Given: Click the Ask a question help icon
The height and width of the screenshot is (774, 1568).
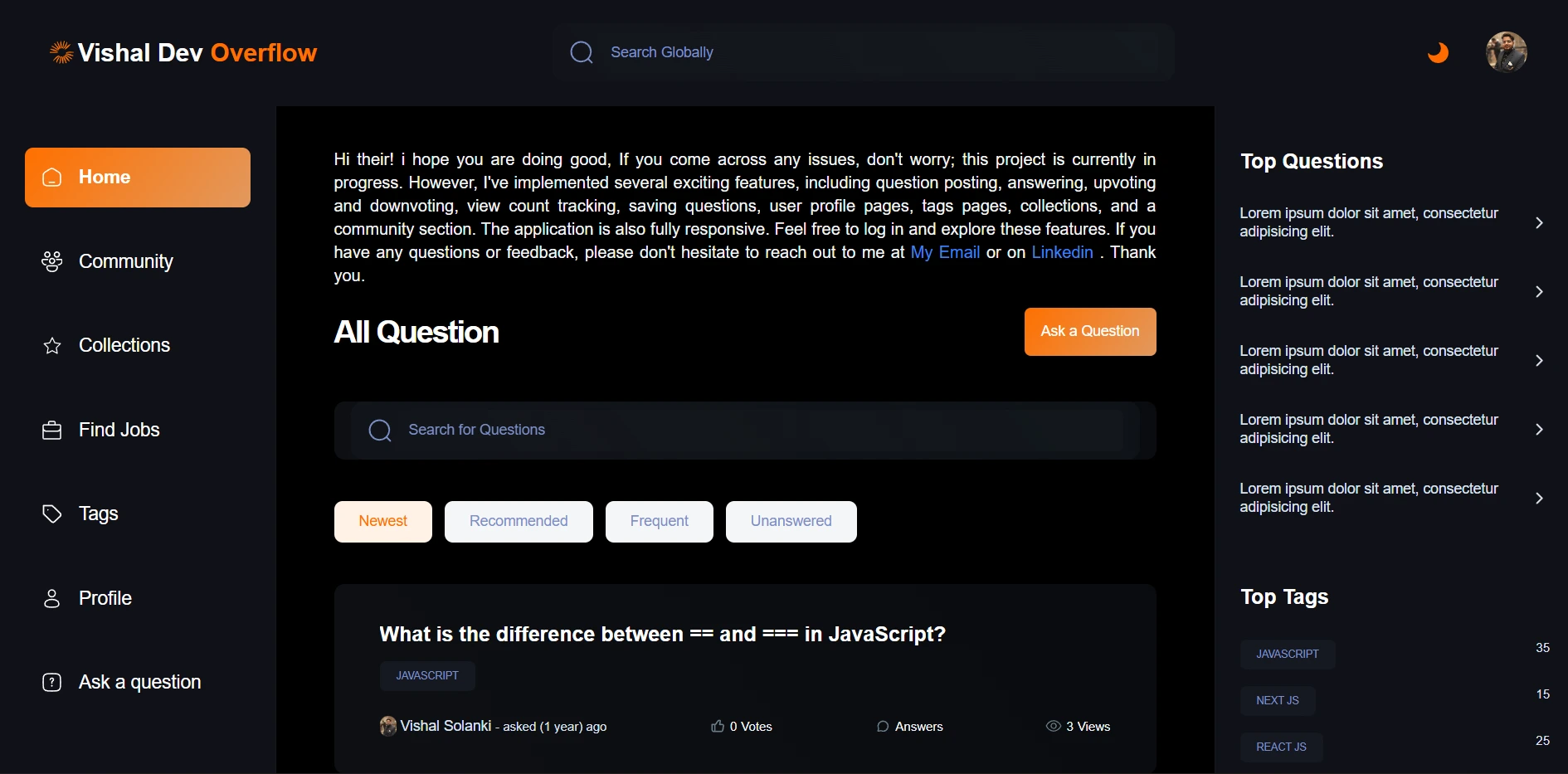Looking at the screenshot, I should point(51,682).
